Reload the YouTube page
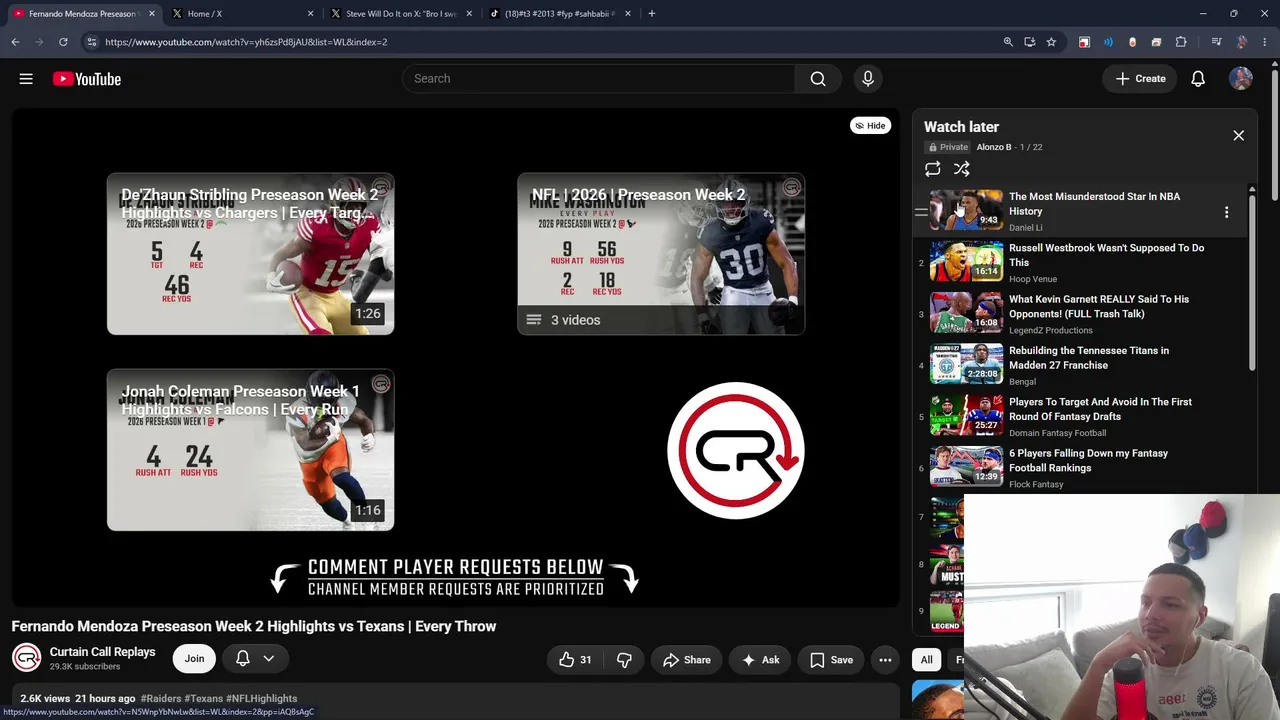Screen dimensions: 1280x720 (63, 42)
